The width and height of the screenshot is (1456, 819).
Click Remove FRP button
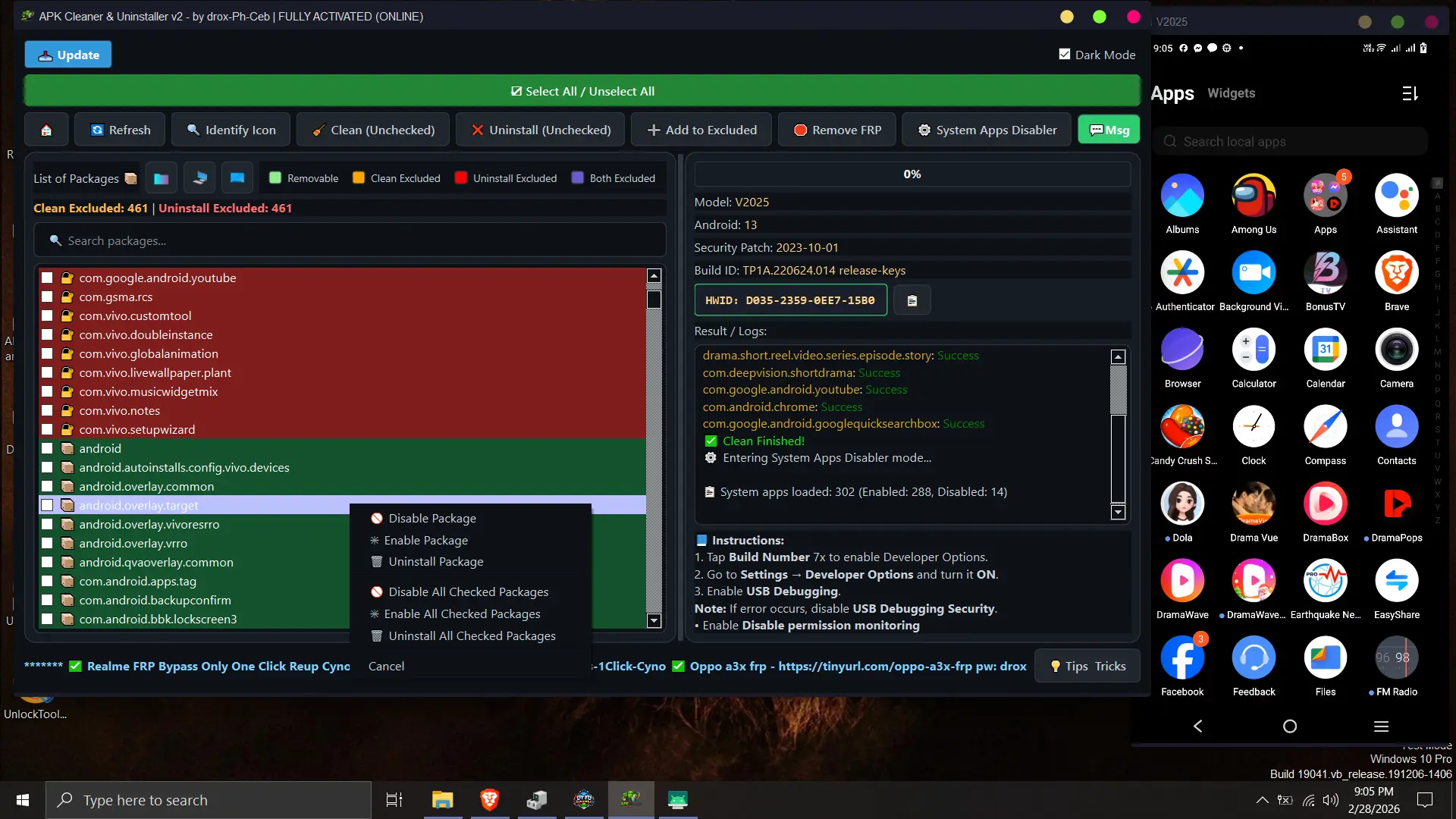click(837, 130)
